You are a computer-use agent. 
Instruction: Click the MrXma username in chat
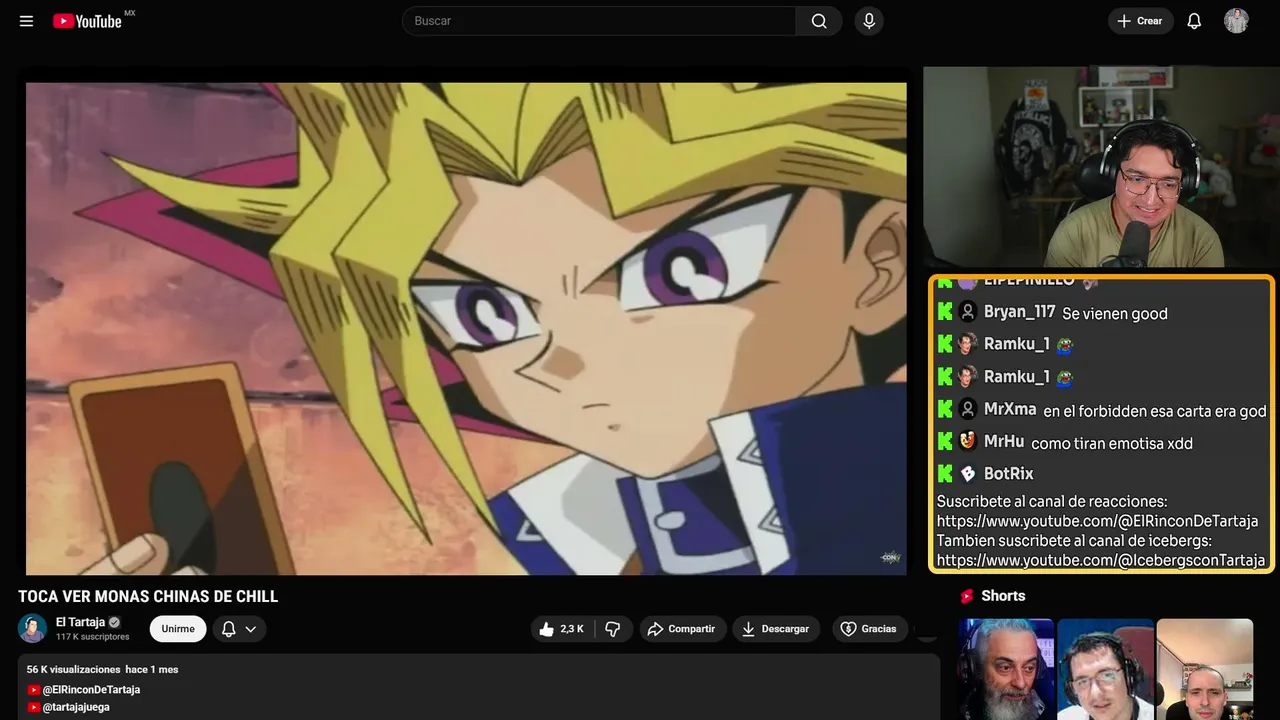pos(1010,409)
